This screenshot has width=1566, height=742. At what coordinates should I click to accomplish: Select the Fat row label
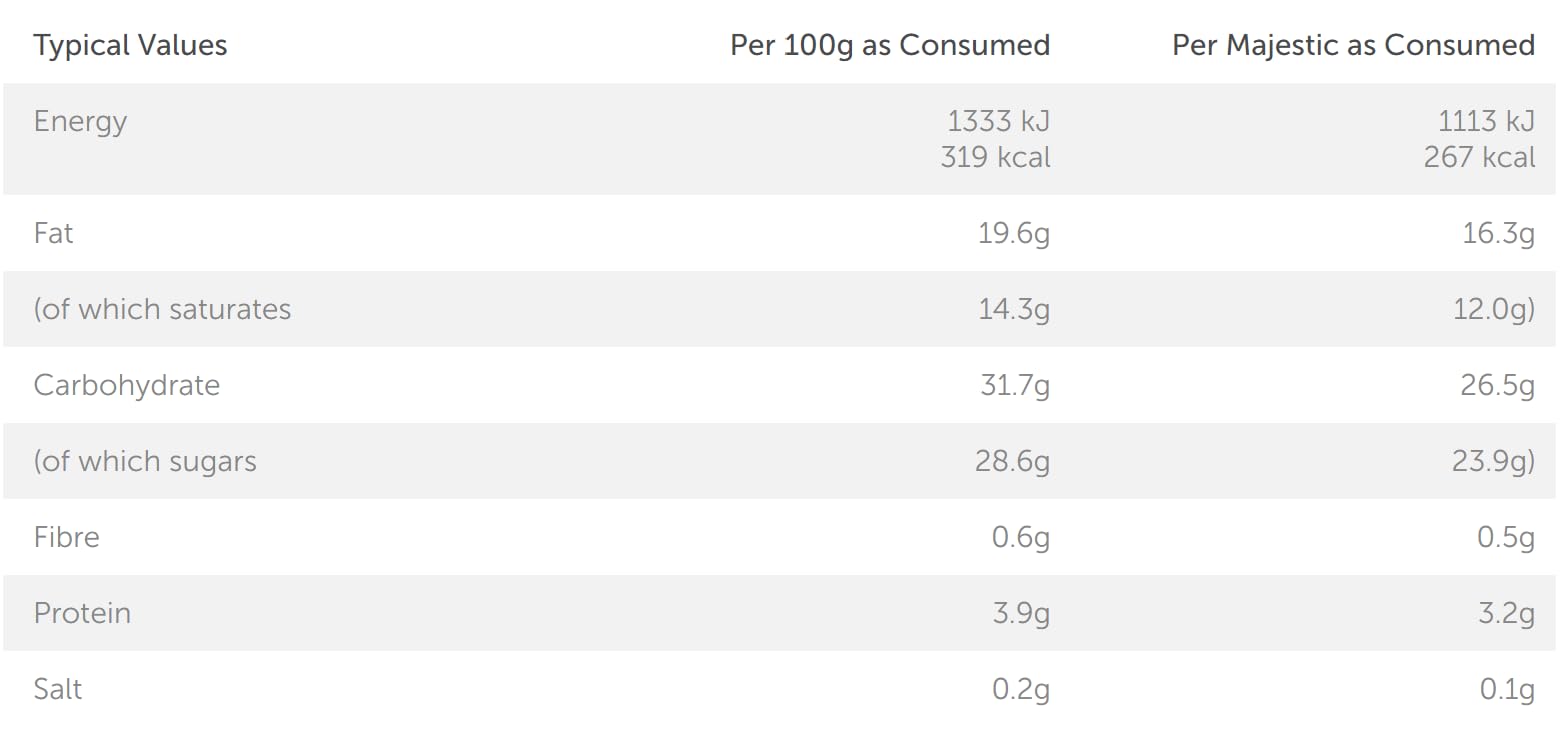54,233
